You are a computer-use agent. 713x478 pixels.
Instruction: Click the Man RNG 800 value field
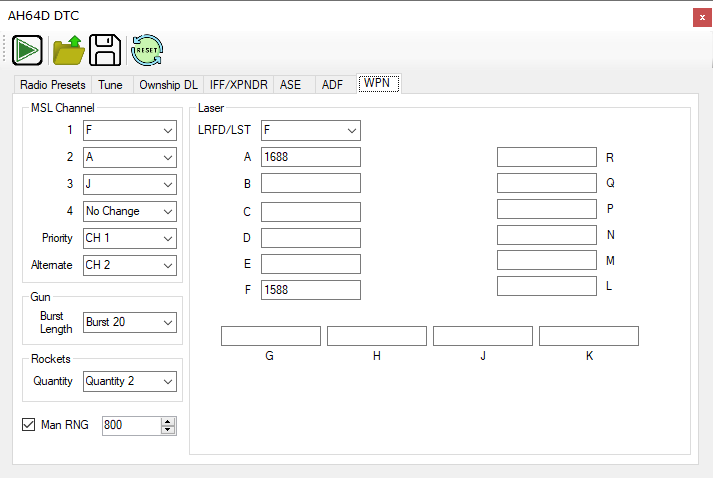pos(131,426)
